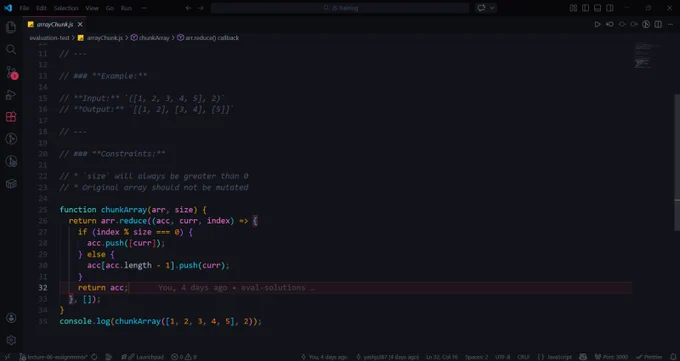Select JavaScript language mode

pyautogui.click(x=555, y=357)
